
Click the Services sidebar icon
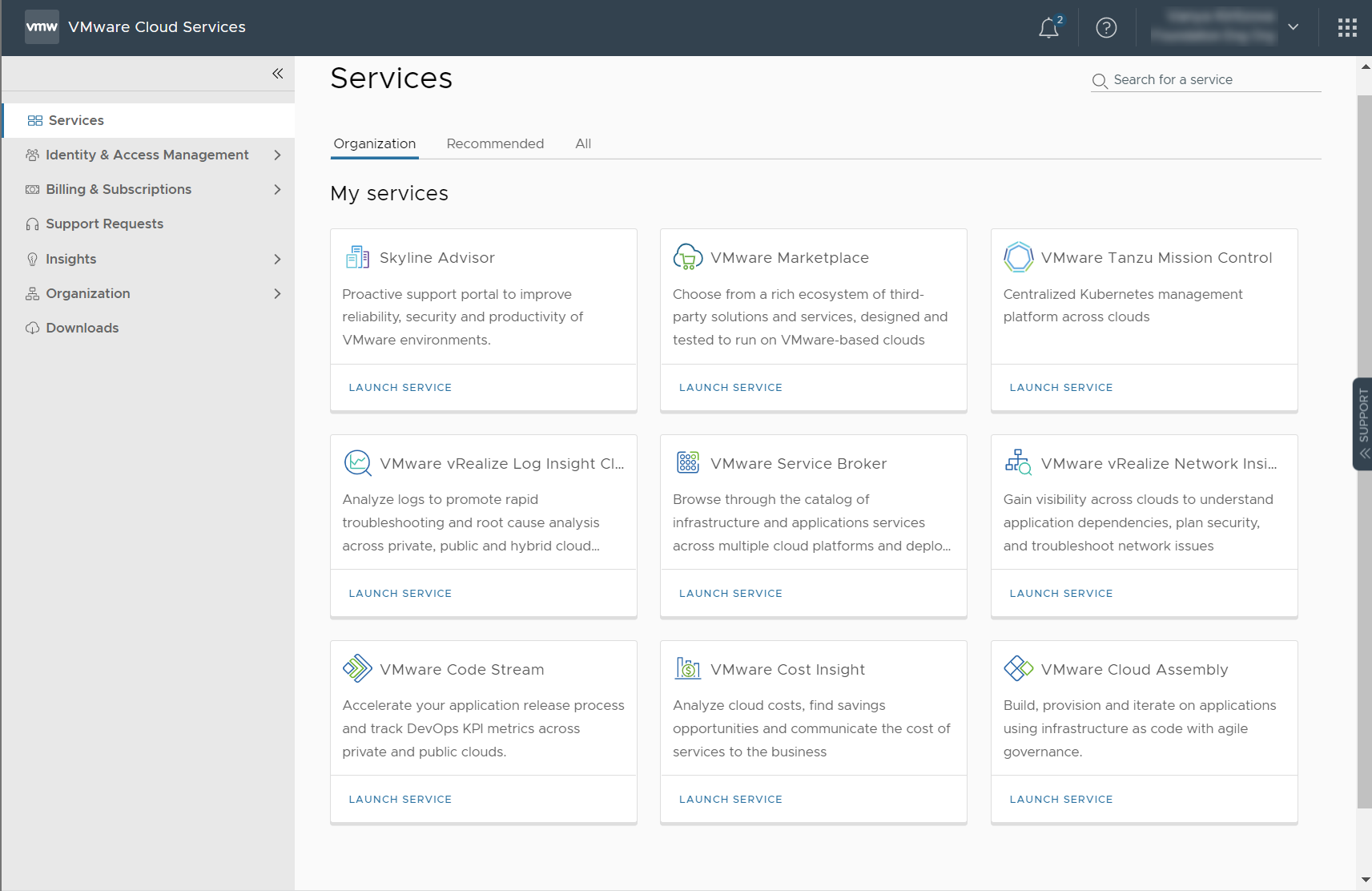tap(35, 120)
